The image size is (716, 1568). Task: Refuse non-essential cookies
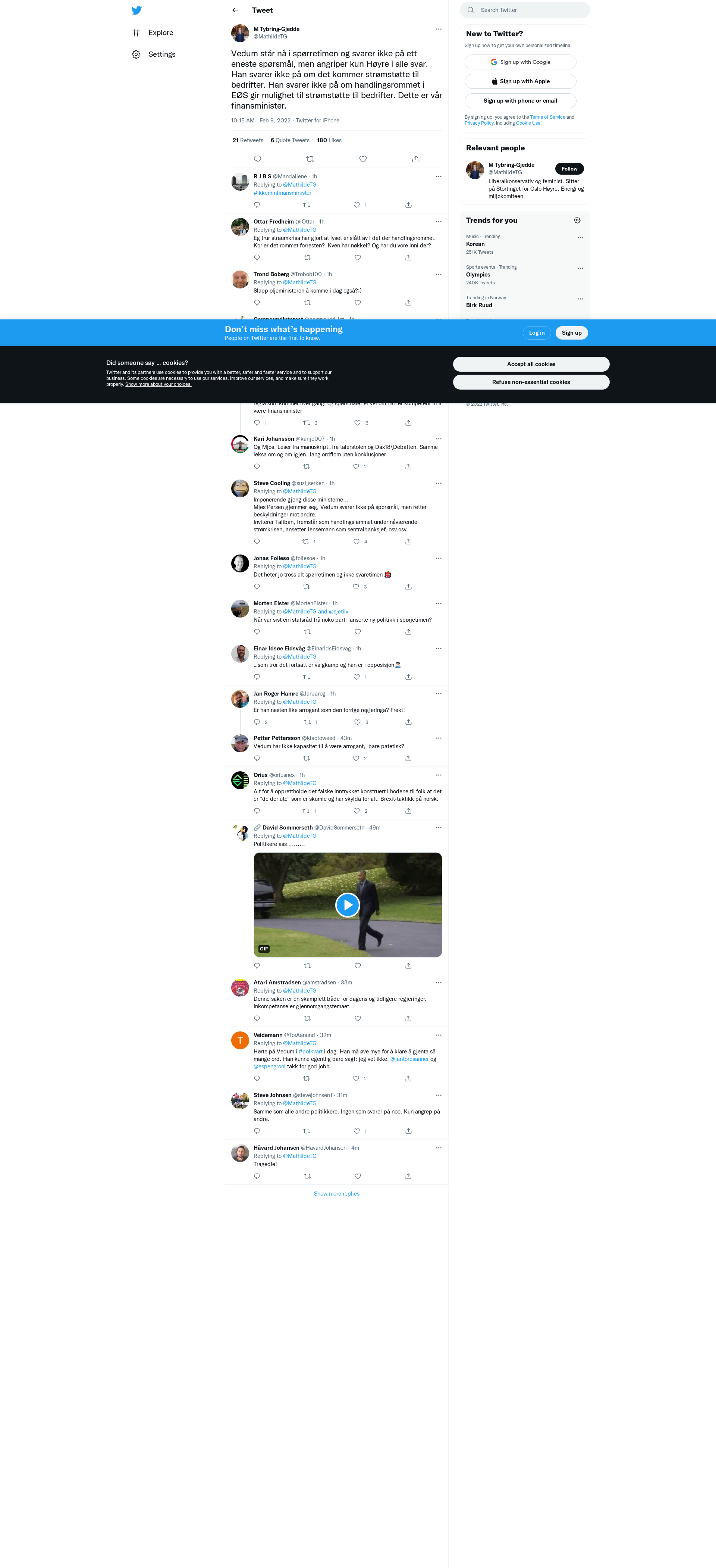tap(531, 382)
